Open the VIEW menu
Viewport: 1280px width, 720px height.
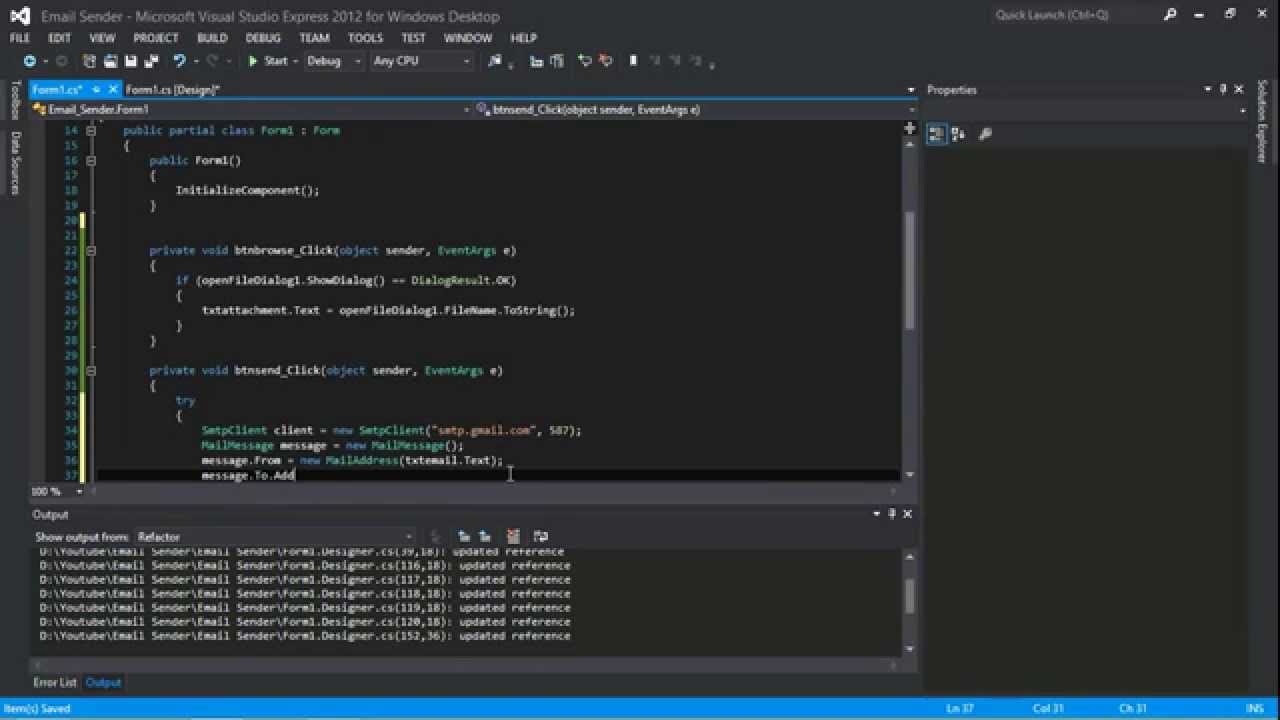[102, 38]
